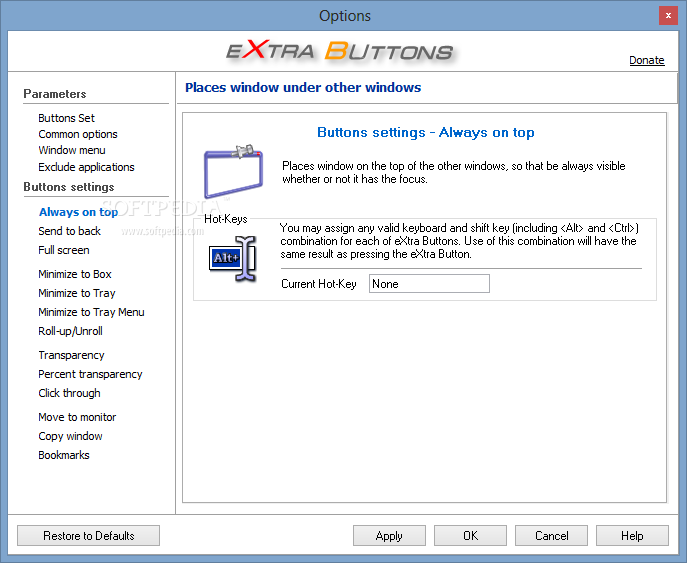Select Roll-up/Unroll settings

pyautogui.click(x=71, y=331)
